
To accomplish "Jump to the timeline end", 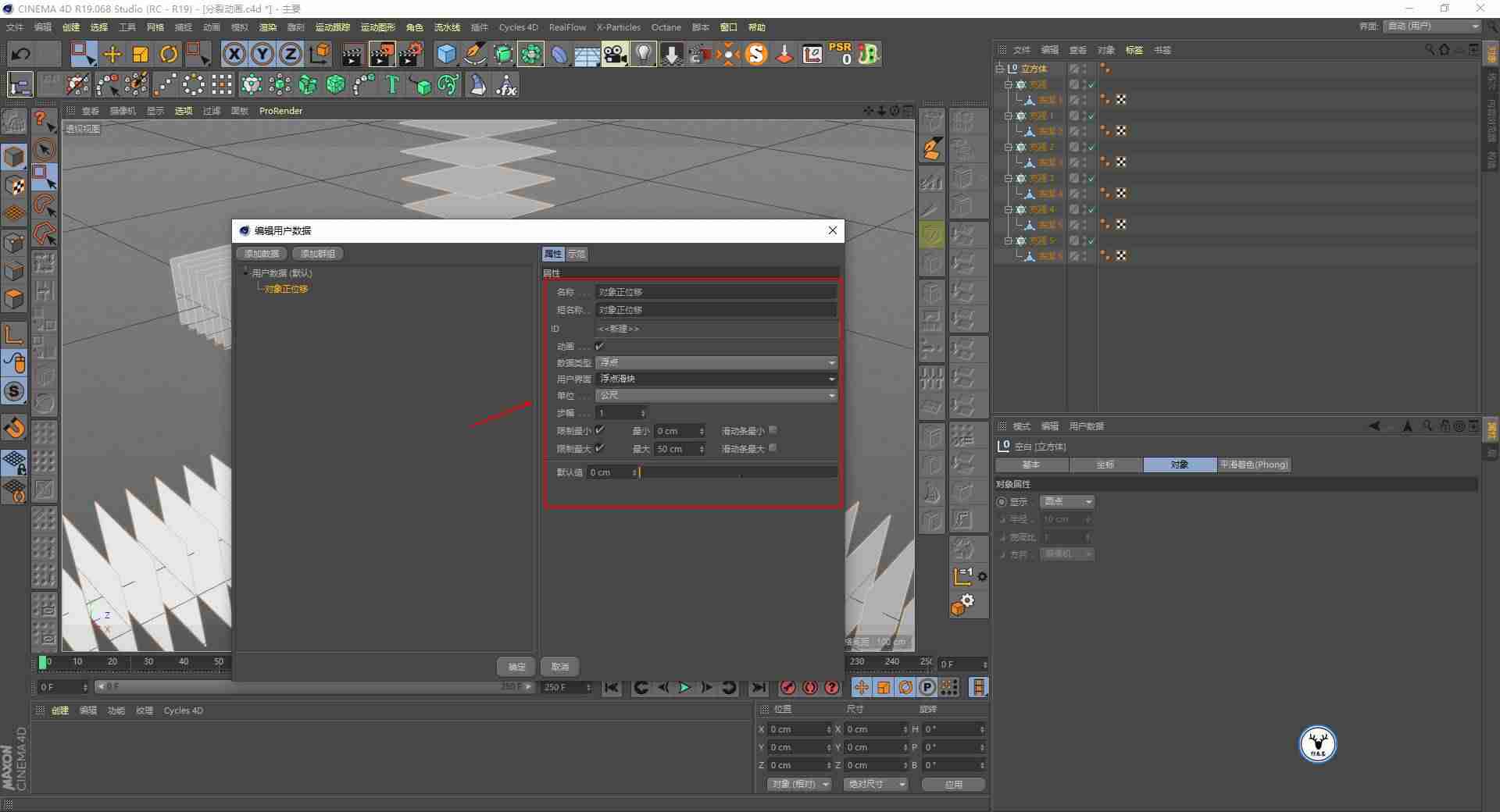I will pyautogui.click(x=758, y=687).
